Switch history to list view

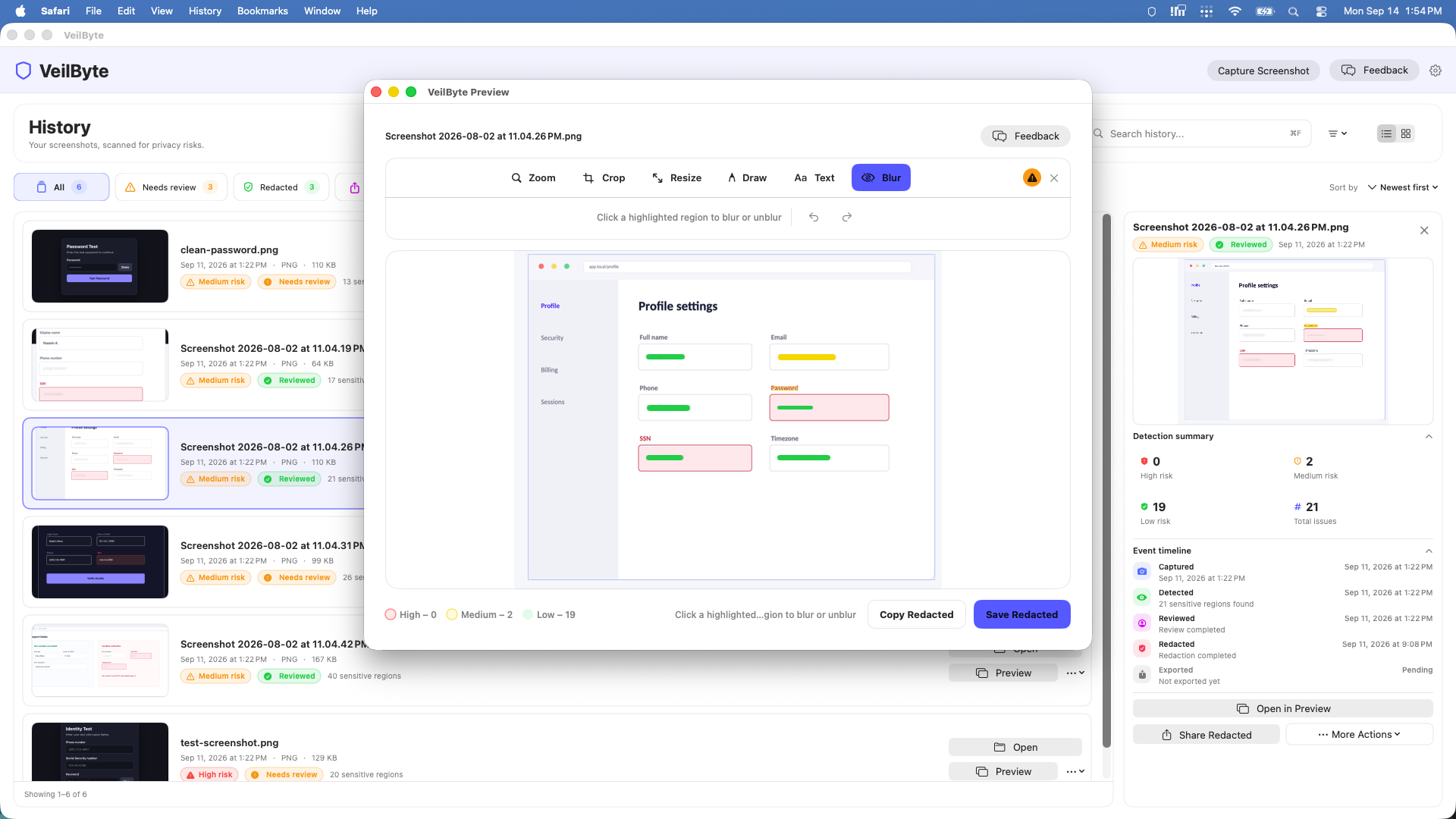(1386, 133)
